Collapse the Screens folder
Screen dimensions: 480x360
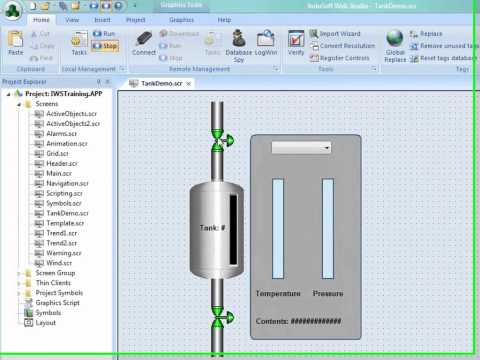[x=19, y=104]
